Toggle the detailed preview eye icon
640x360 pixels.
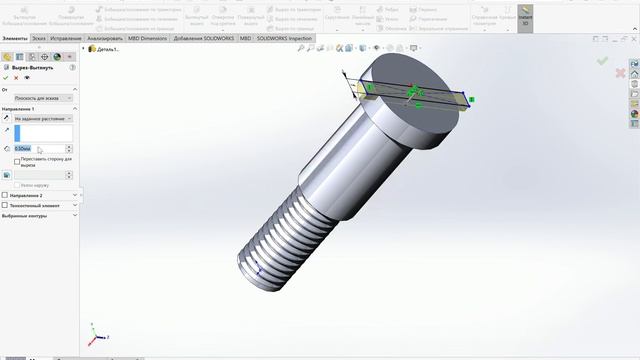point(27,78)
